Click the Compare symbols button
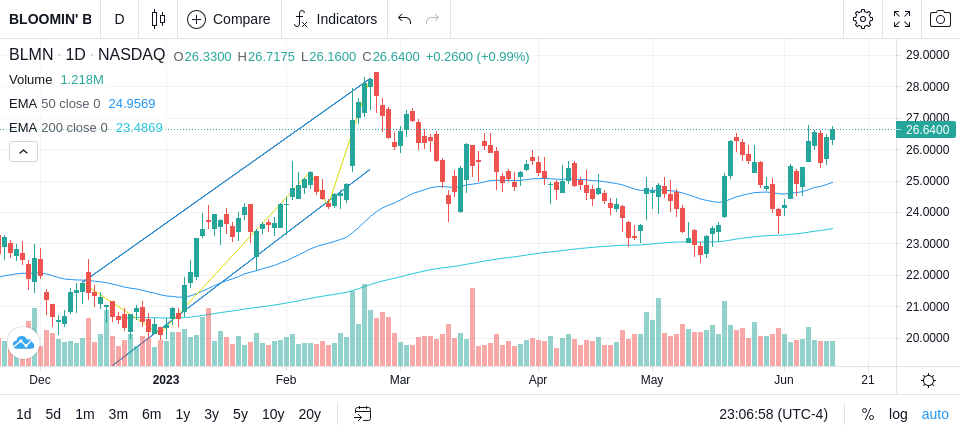This screenshot has width=960, height=433. pos(229,19)
